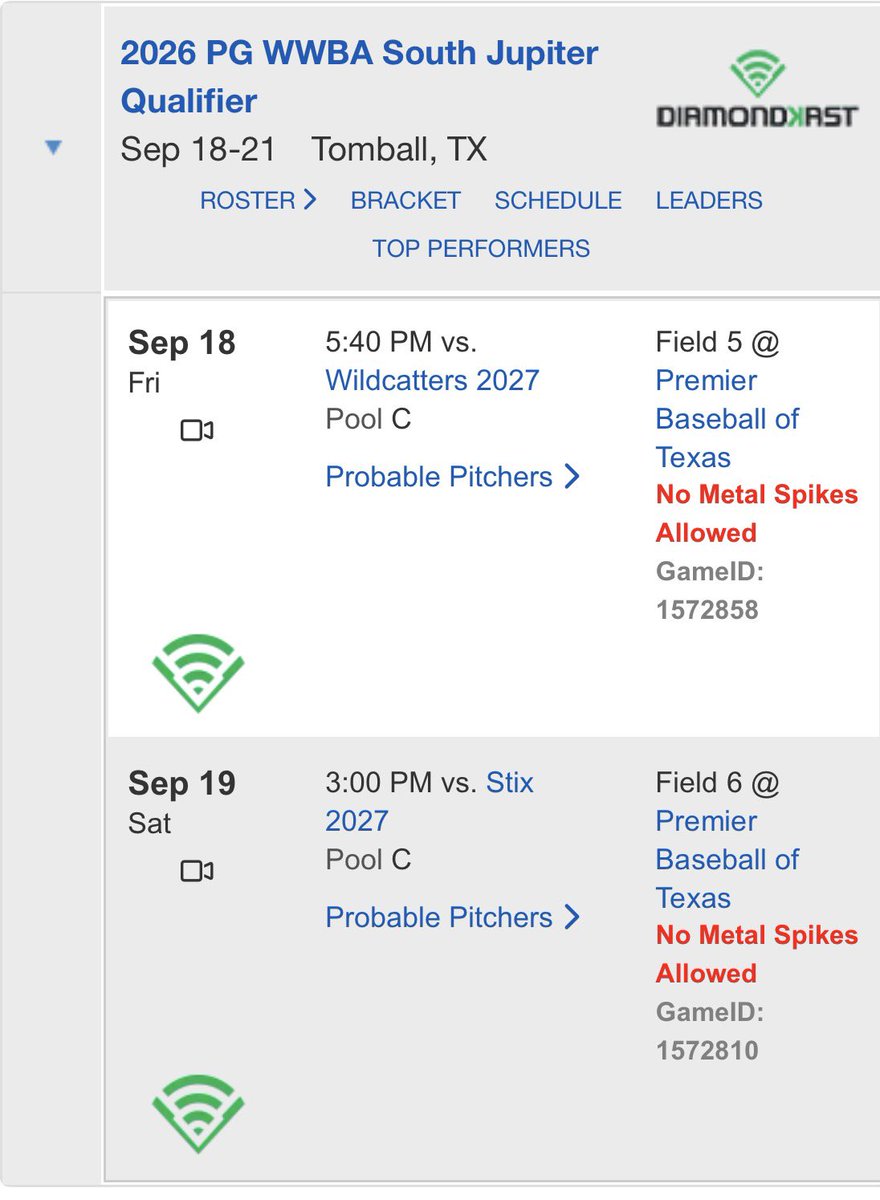This screenshot has height=1200, width=880.
Task: Open the video camera icon for Sep 18
Action: coord(197,430)
